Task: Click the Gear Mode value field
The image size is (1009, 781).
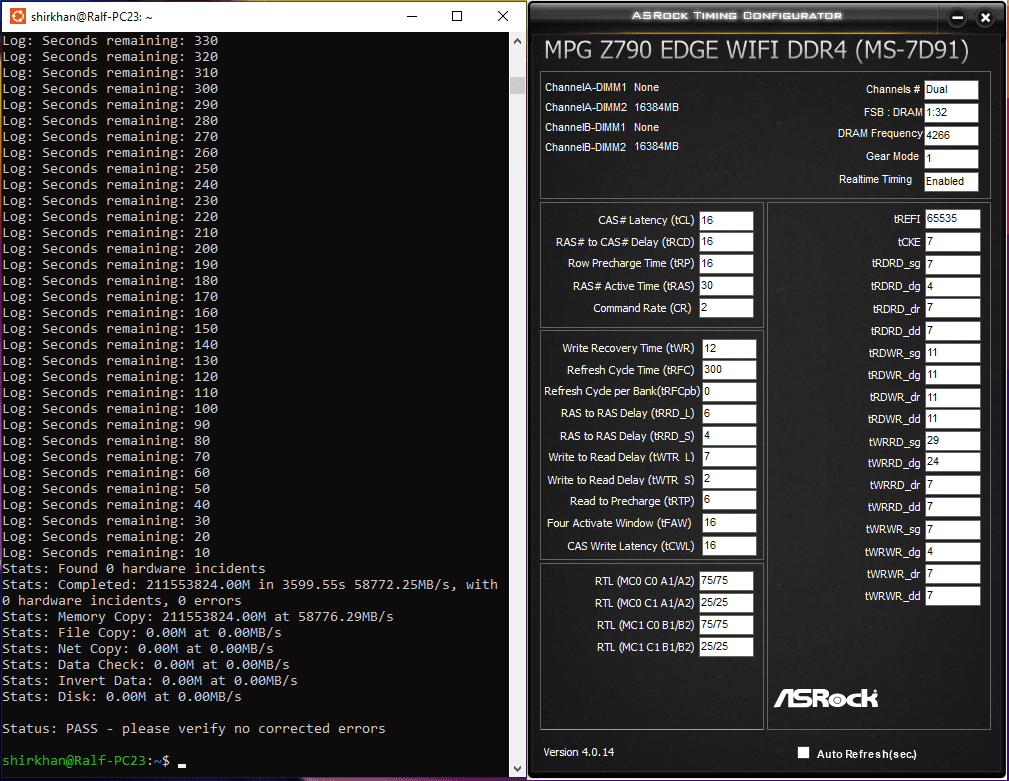Action: click(x=951, y=158)
